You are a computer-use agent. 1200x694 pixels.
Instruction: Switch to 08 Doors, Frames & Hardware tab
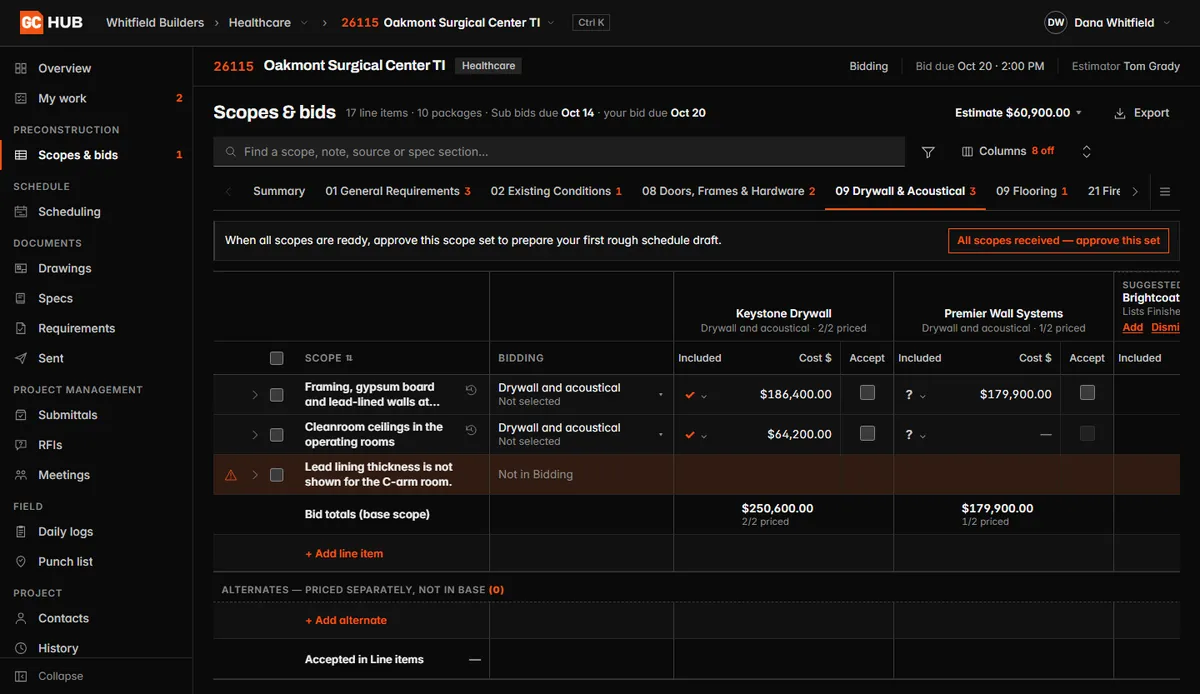pyautogui.click(x=729, y=191)
